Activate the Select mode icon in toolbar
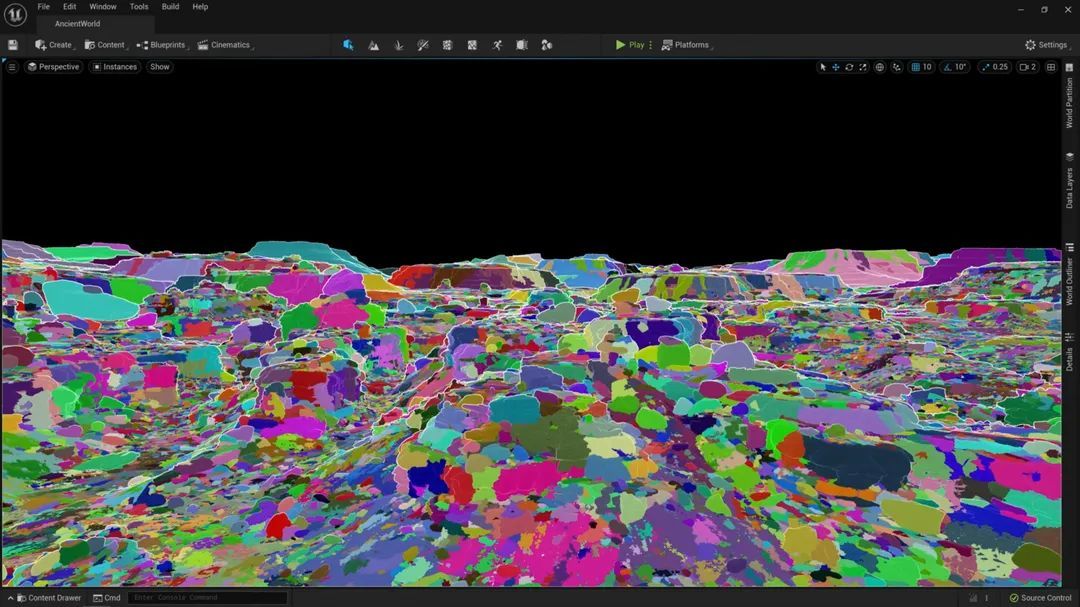The image size is (1080, 607). pyautogui.click(x=348, y=45)
